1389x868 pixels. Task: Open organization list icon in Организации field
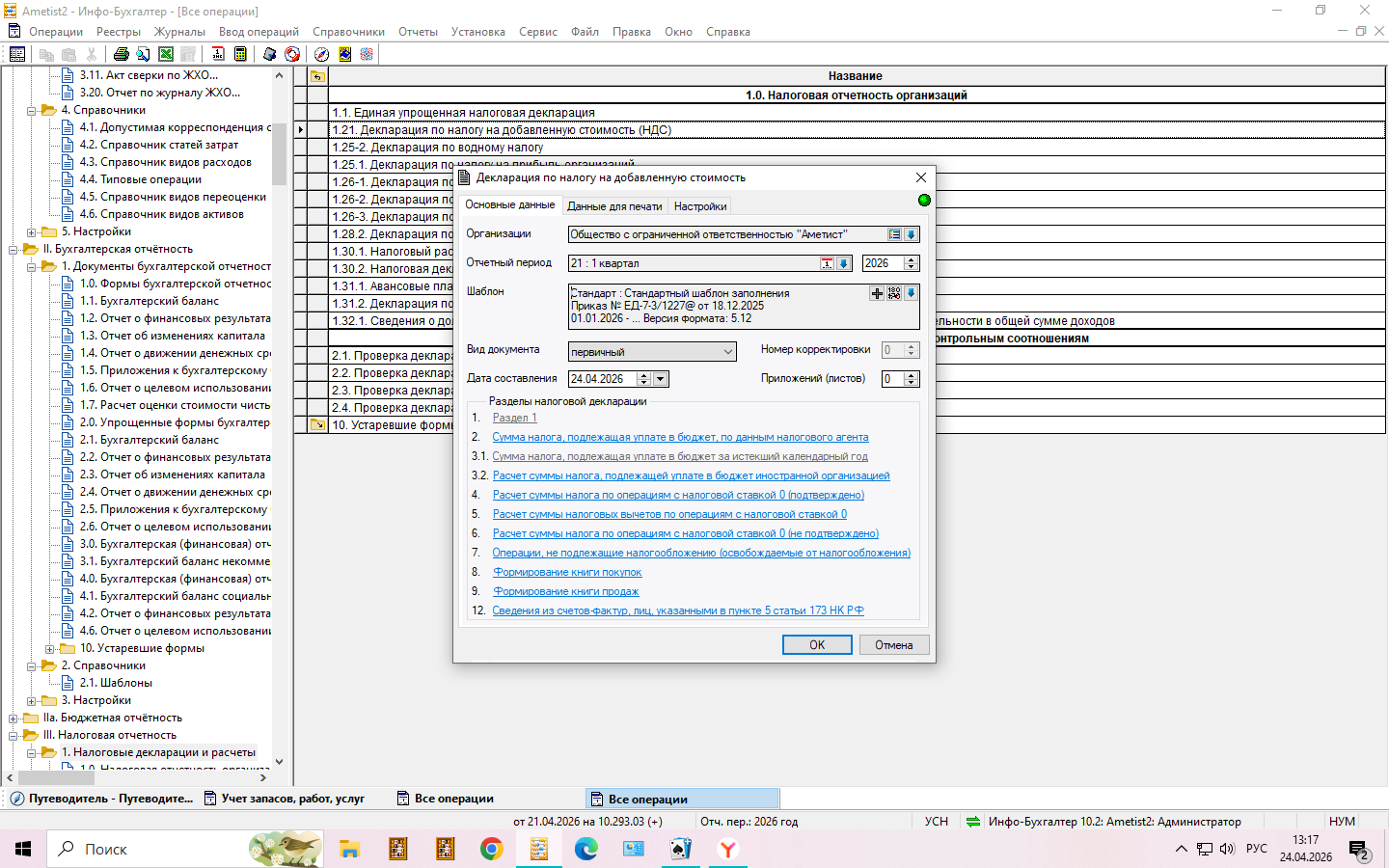(894, 234)
